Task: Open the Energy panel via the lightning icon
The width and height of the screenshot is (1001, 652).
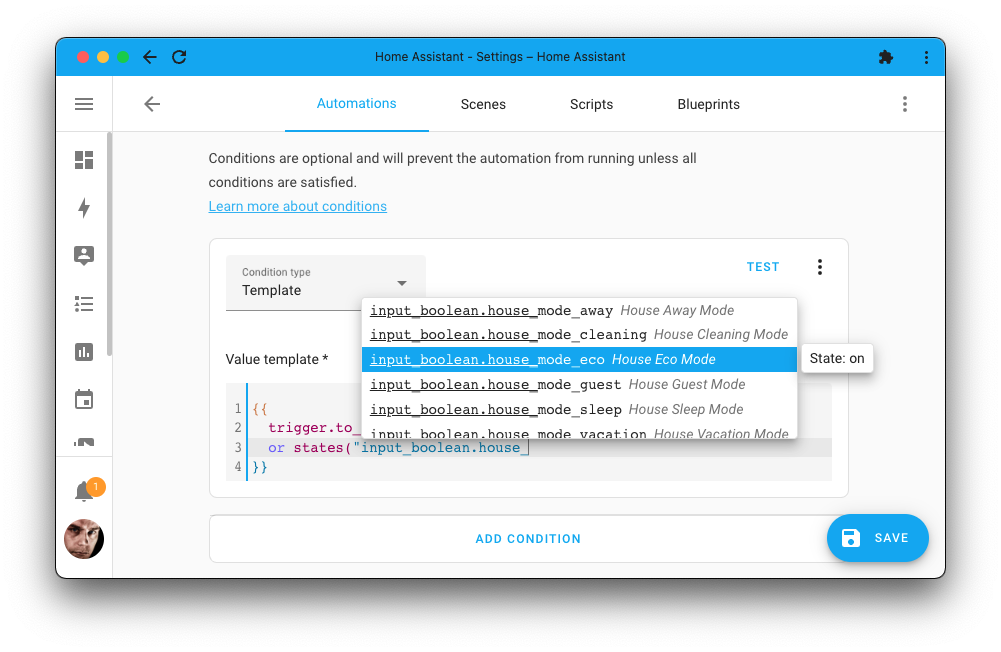Action: 84,208
